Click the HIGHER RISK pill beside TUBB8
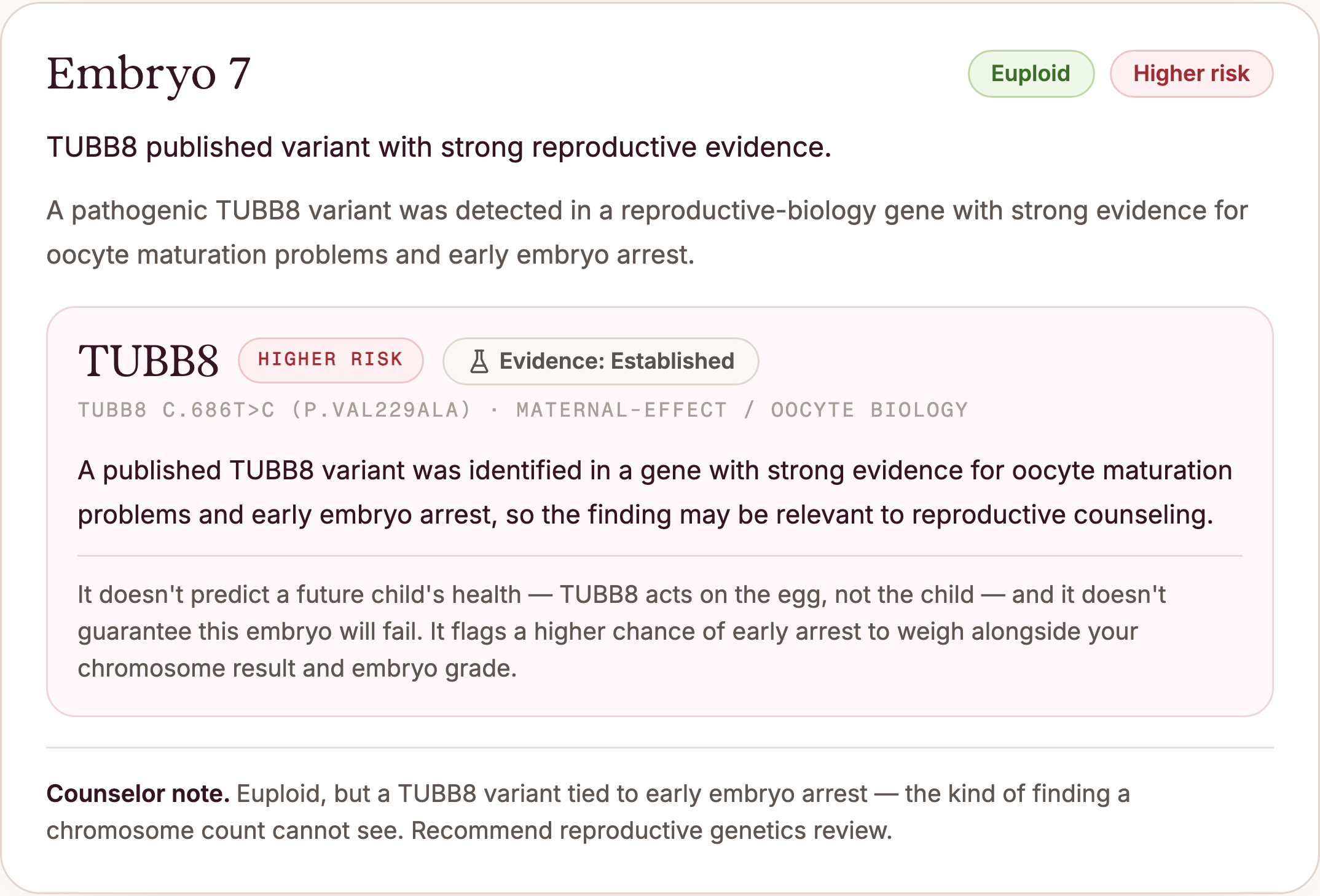 pyautogui.click(x=331, y=360)
